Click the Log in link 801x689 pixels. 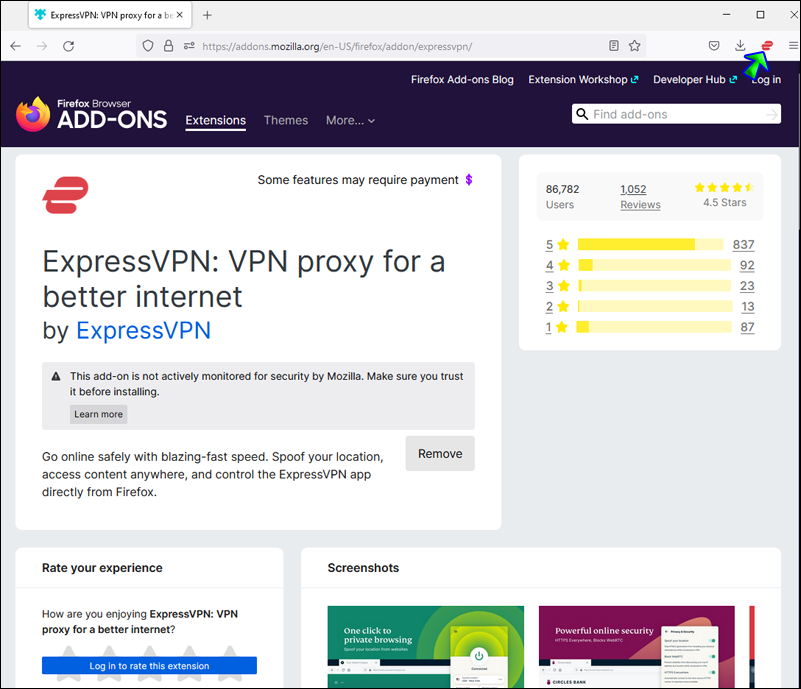point(766,80)
